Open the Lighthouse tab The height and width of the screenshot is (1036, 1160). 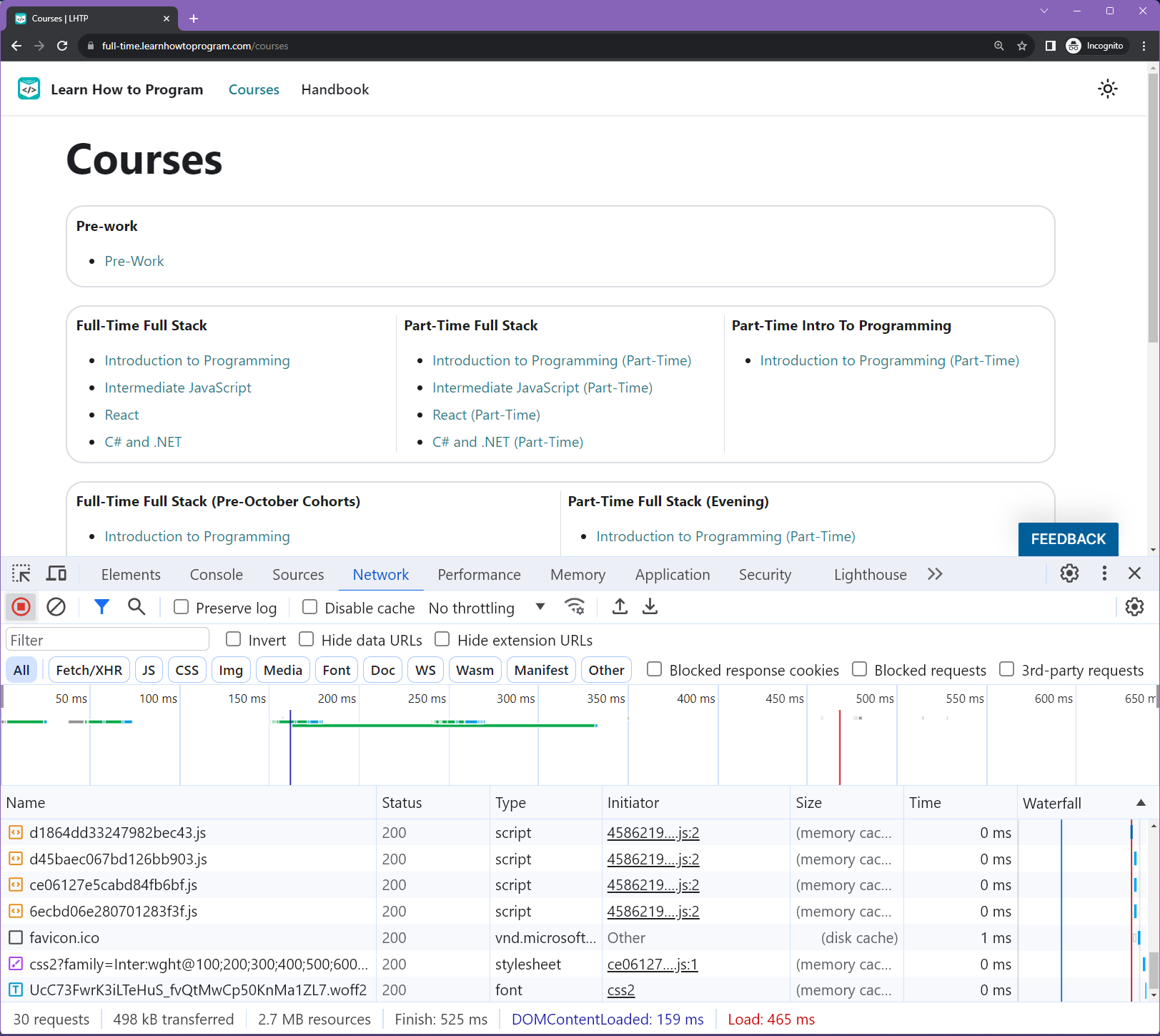tap(870, 575)
